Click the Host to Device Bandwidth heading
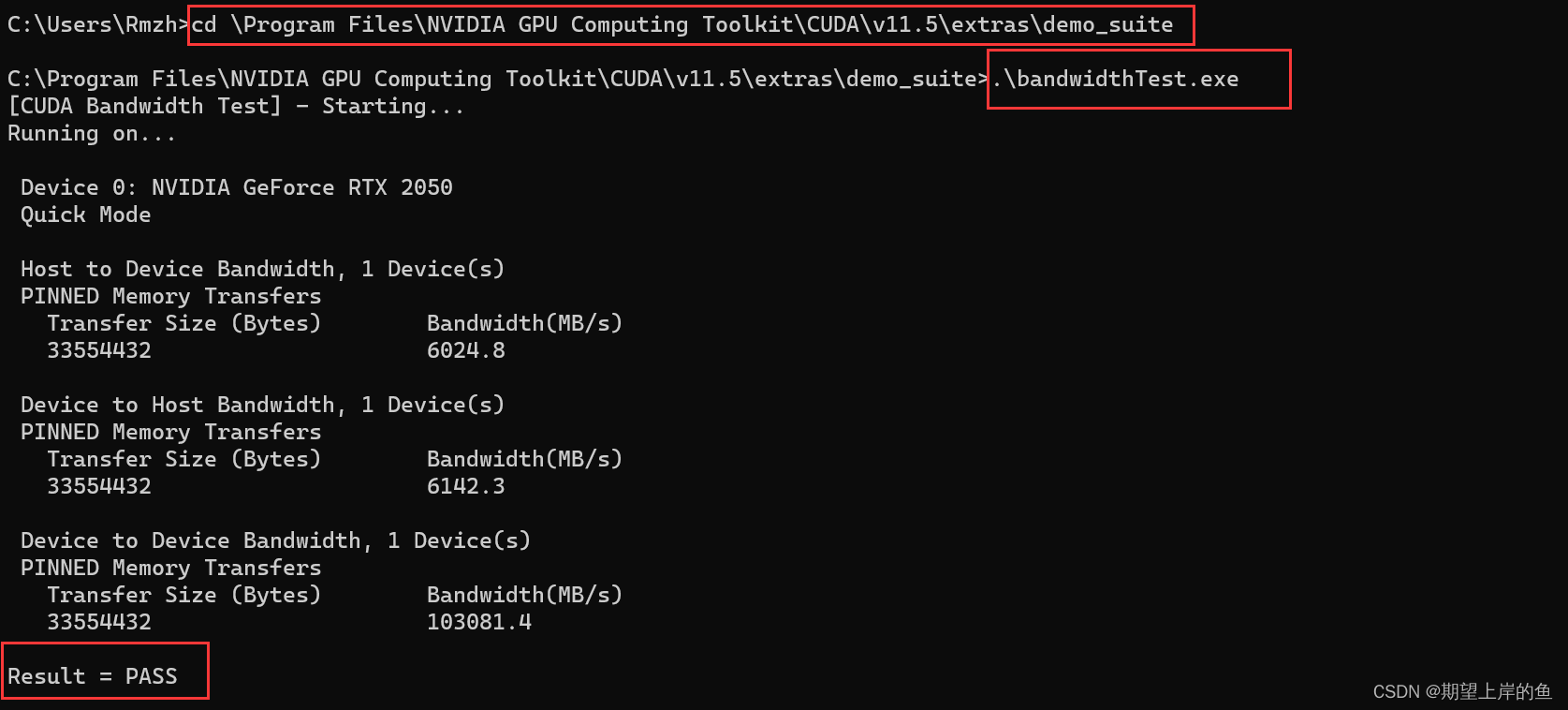Viewport: 1568px width, 710px height. click(263, 269)
